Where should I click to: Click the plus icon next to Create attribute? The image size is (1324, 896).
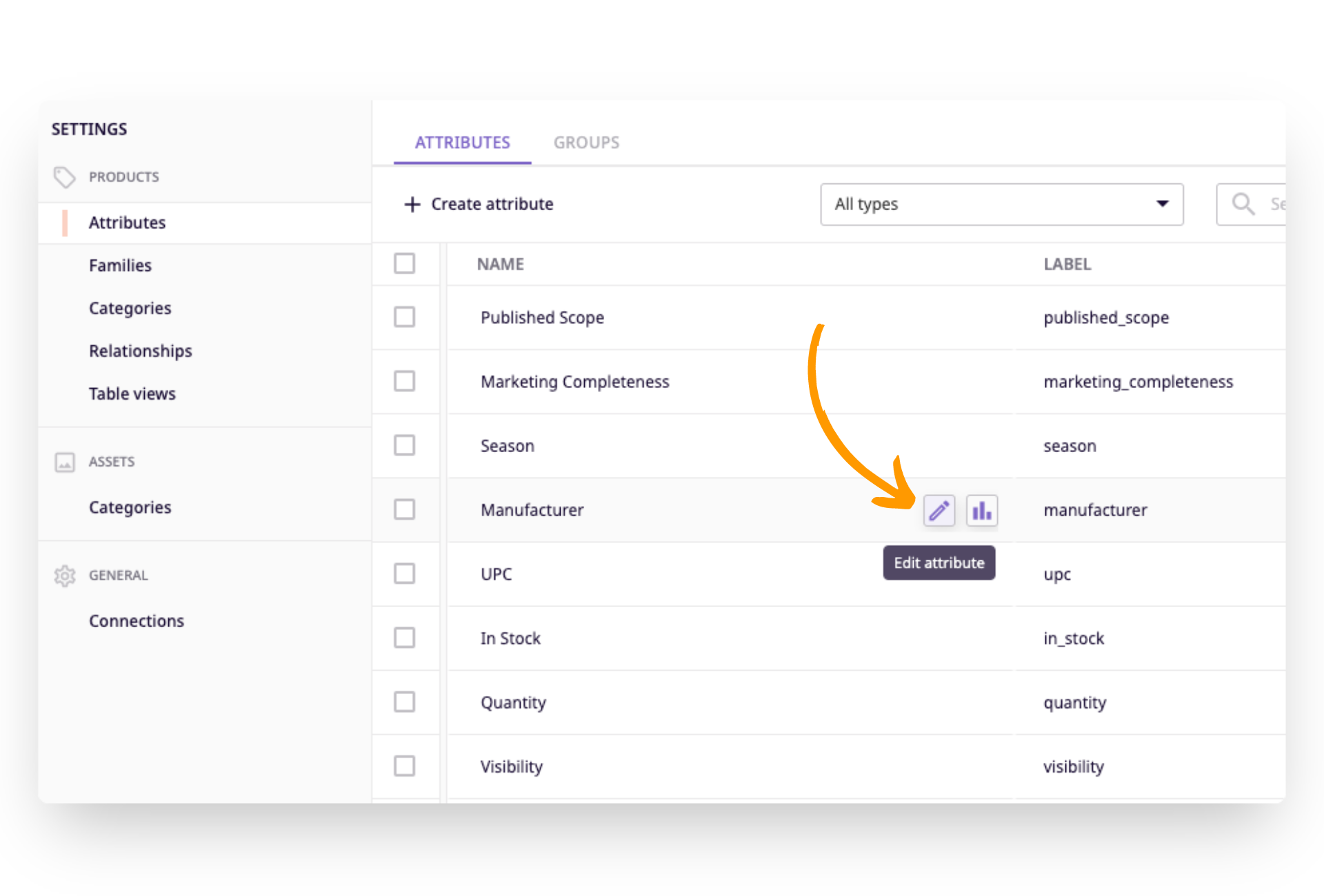click(412, 204)
